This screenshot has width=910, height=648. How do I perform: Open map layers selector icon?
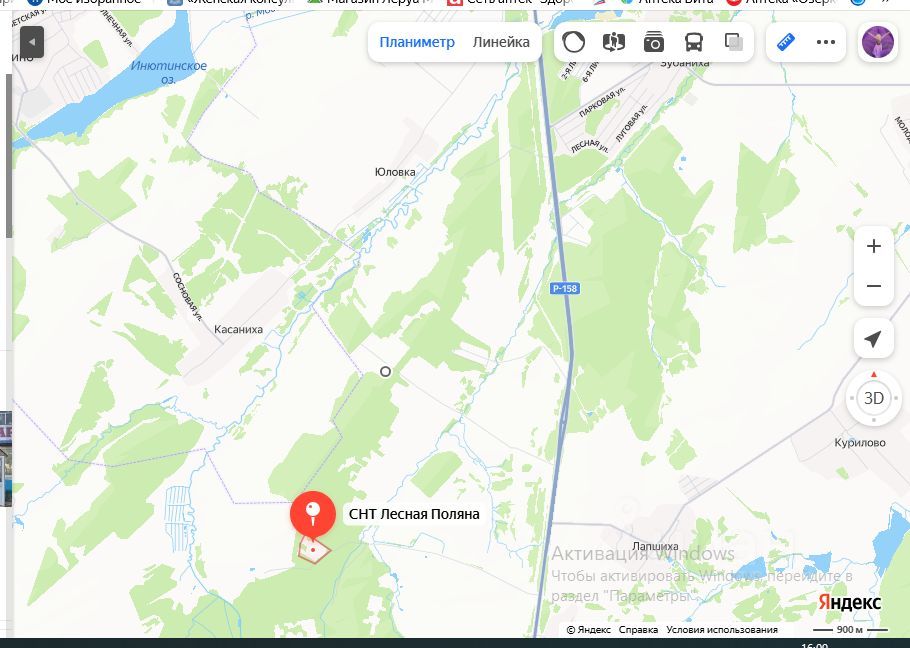(x=734, y=42)
